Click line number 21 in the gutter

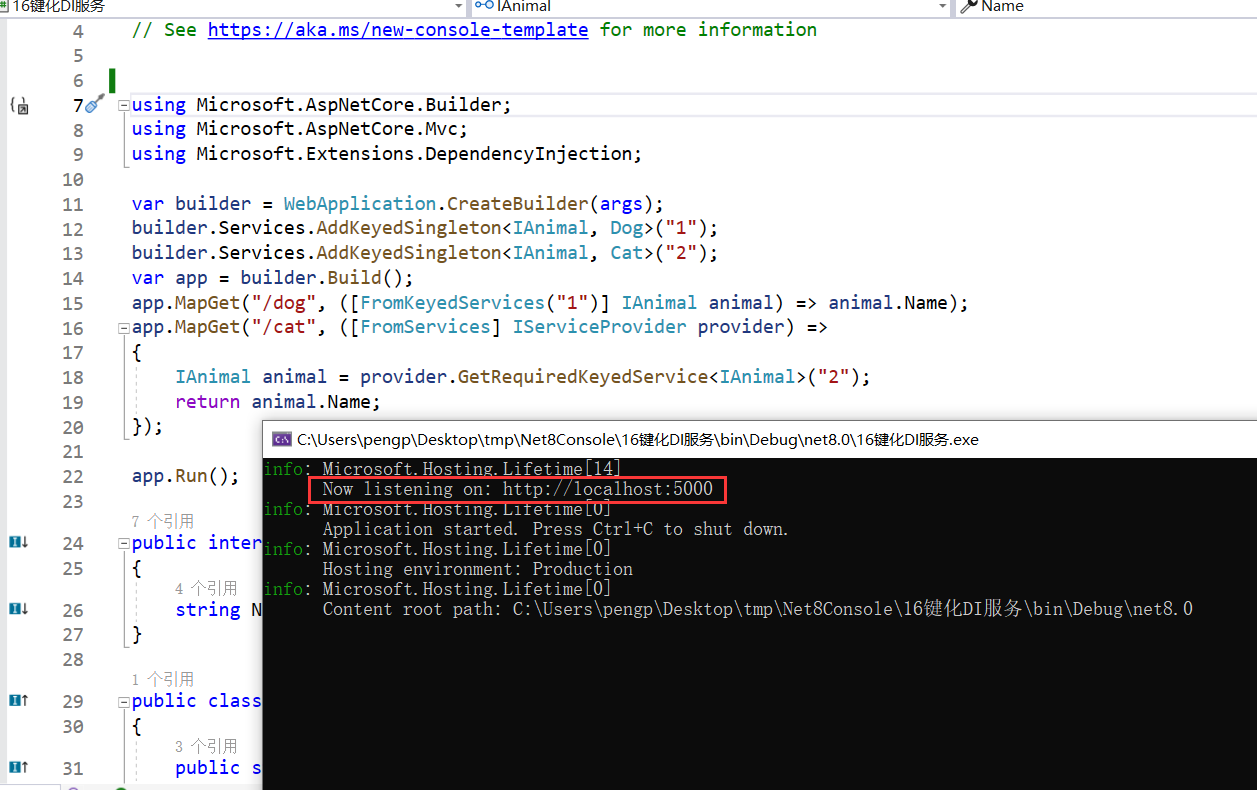point(73,451)
